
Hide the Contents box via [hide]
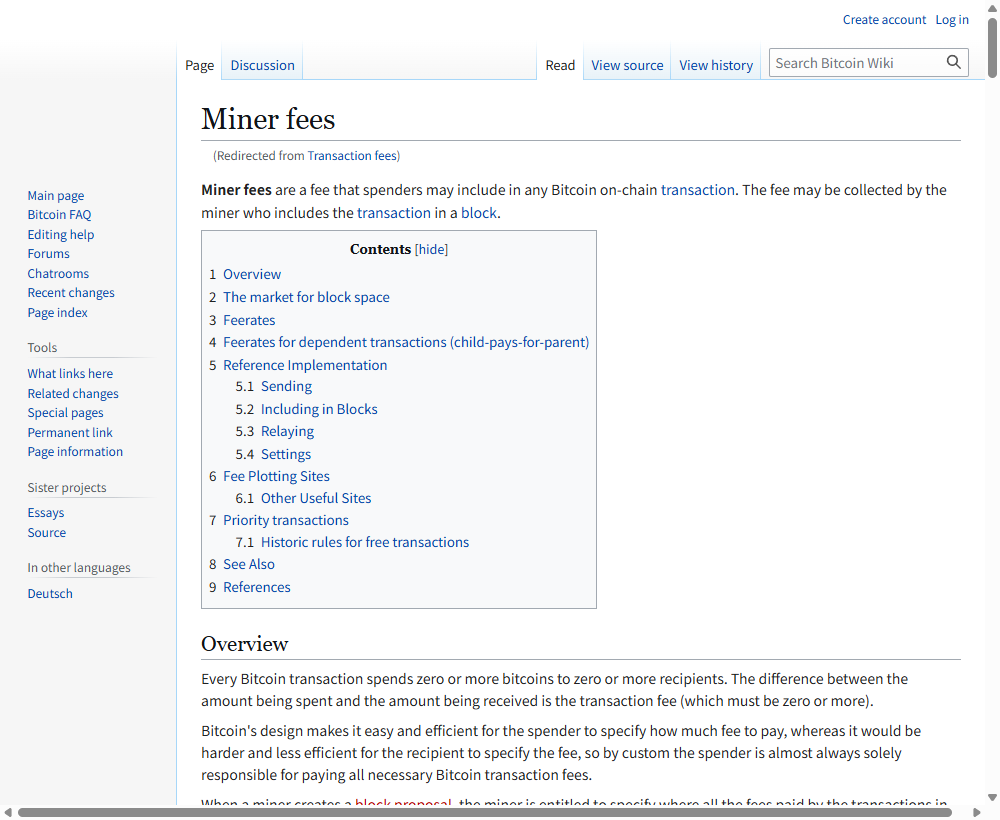coord(431,249)
